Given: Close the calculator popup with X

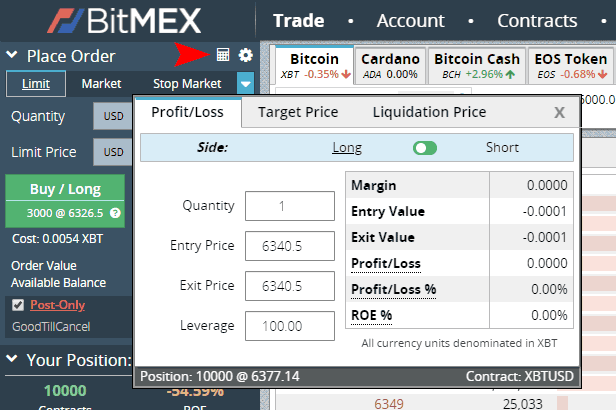Looking at the screenshot, I should pyautogui.click(x=560, y=113).
